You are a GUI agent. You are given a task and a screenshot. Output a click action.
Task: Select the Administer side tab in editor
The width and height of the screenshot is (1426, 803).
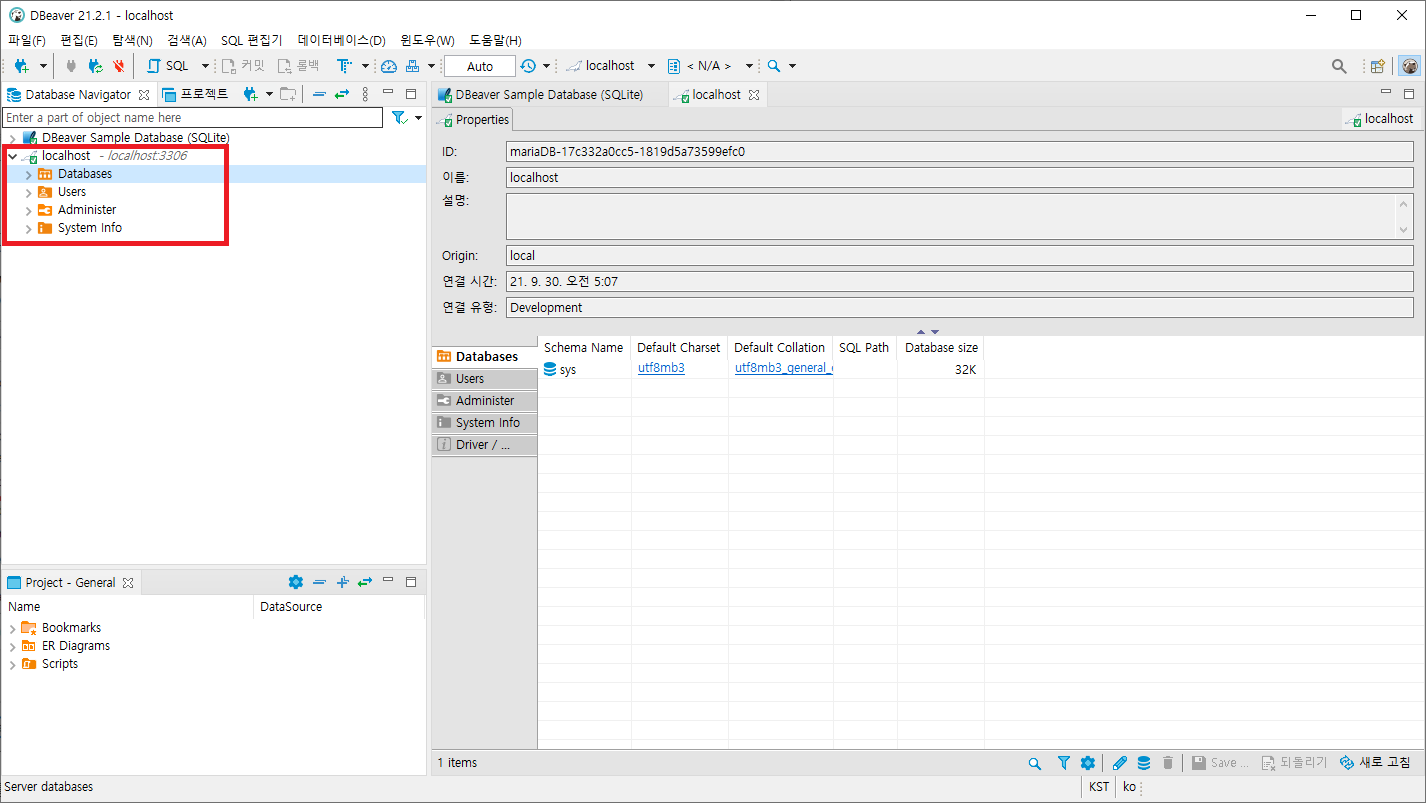485,401
